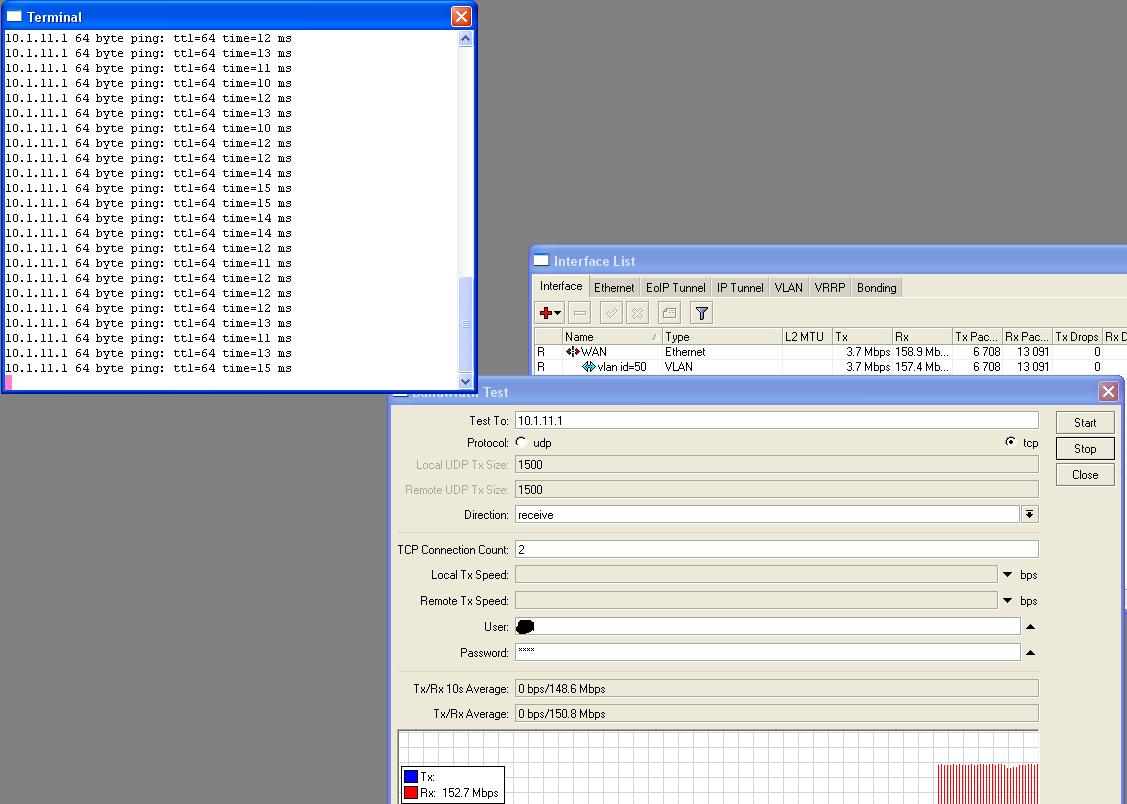Screen dimensions: 1127x804
Task: Open the VLAN tab
Action: (788, 288)
